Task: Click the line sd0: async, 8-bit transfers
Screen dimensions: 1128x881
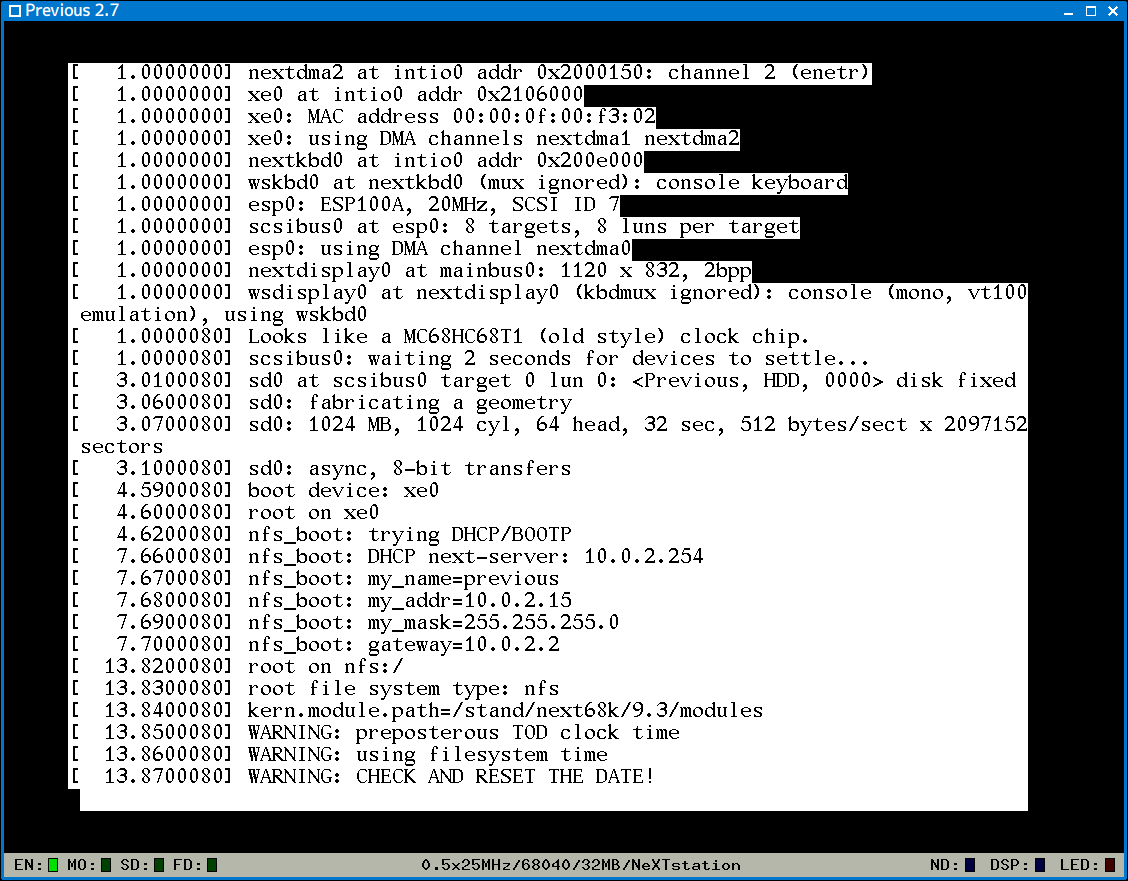Action: pos(321,469)
